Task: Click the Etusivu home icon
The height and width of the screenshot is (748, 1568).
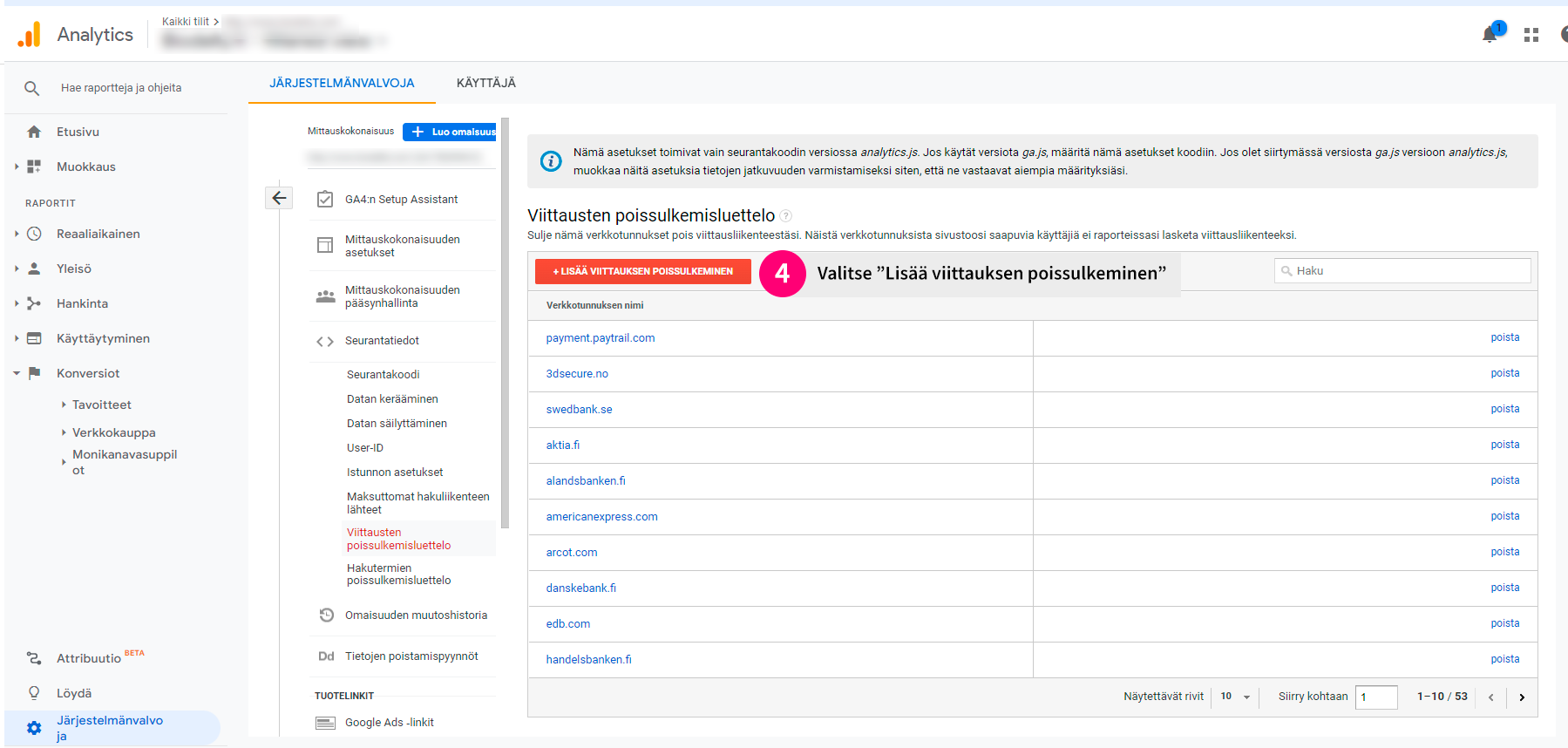Action: pos(34,132)
